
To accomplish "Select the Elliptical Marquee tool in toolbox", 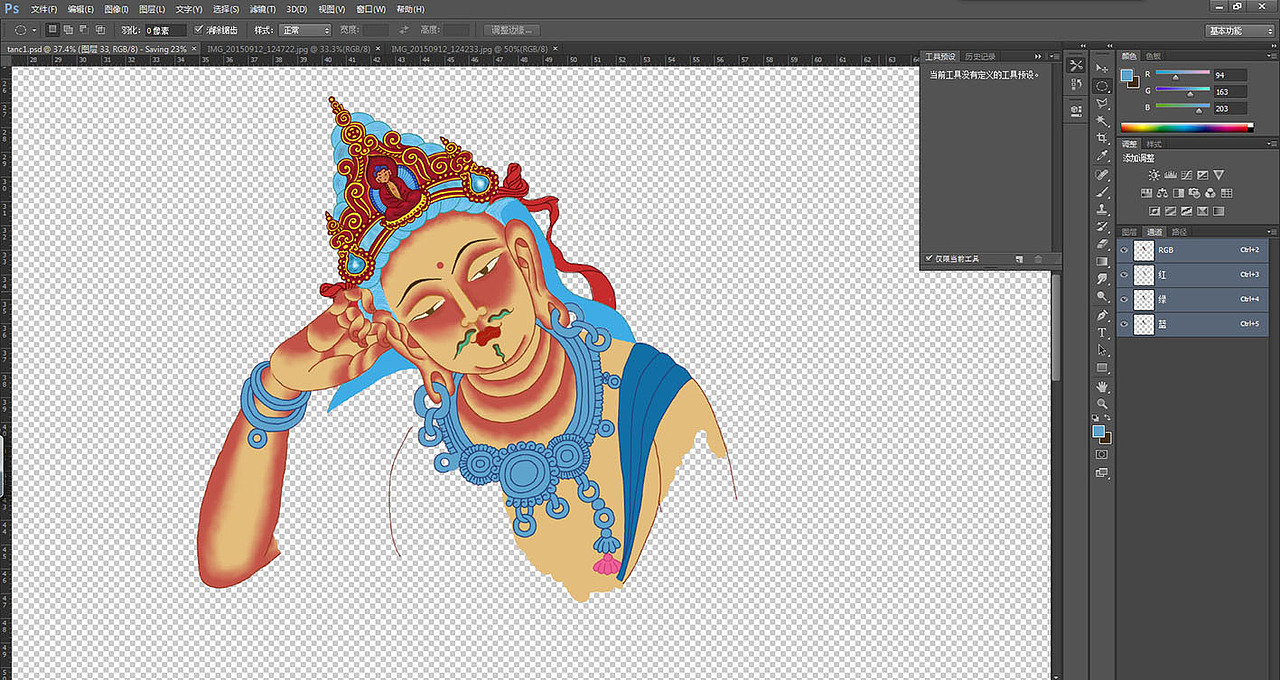I will [x=1102, y=86].
